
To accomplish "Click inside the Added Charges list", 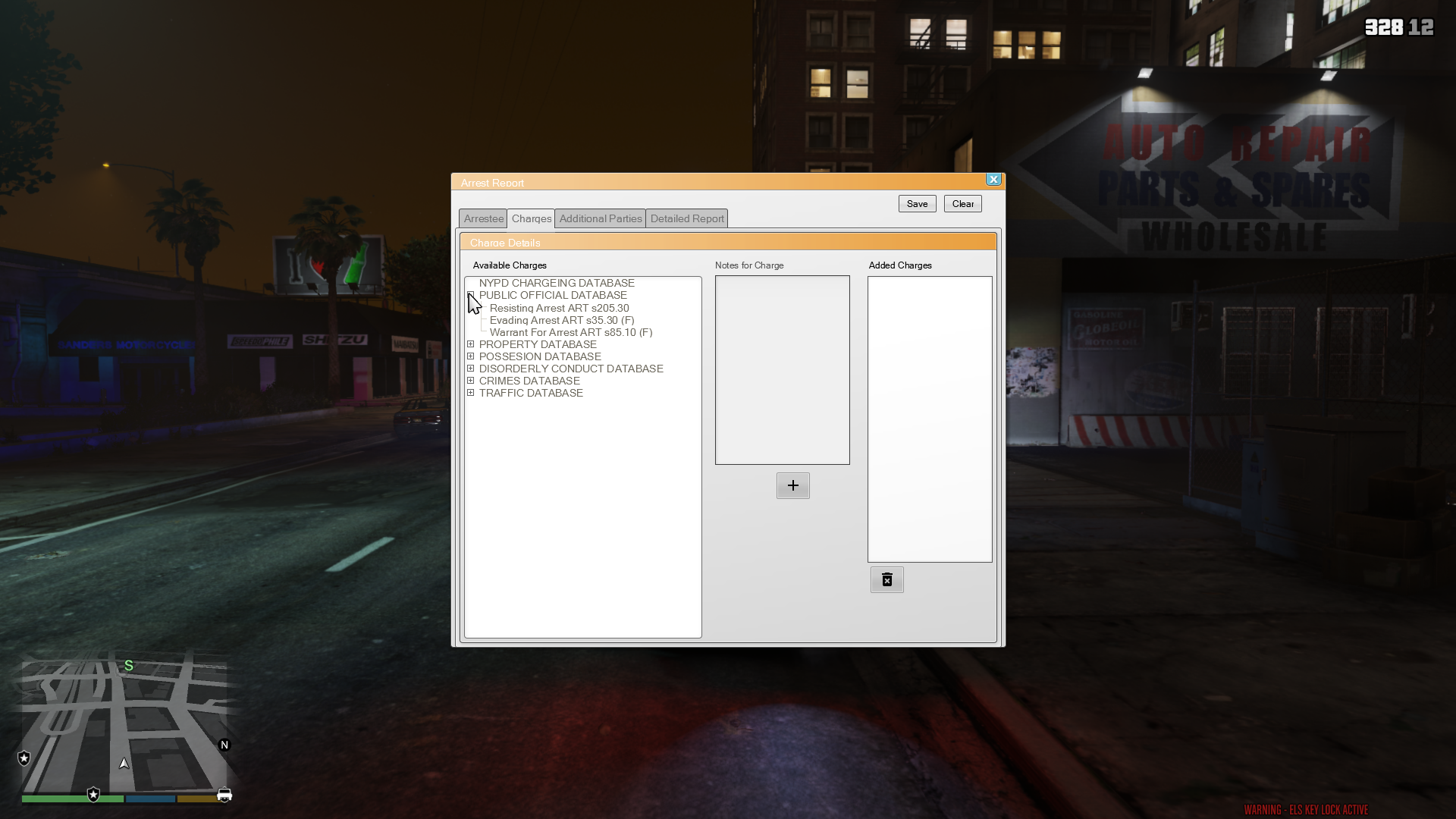I will [x=929, y=419].
